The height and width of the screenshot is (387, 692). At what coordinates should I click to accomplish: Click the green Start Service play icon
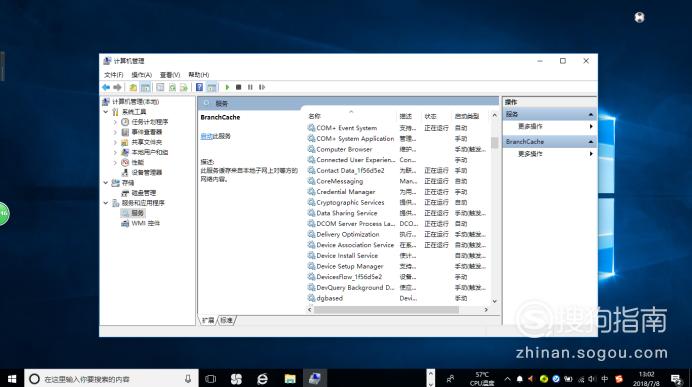227,87
